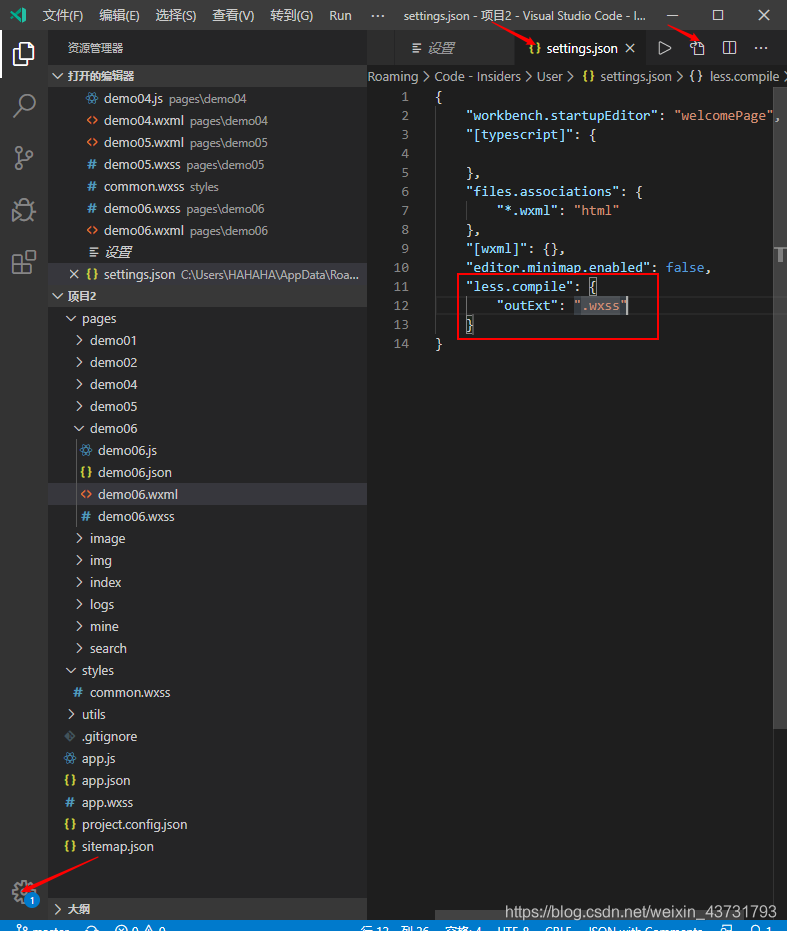The width and height of the screenshot is (787, 931).
Task: Open project.config.json file
Action: click(207, 824)
